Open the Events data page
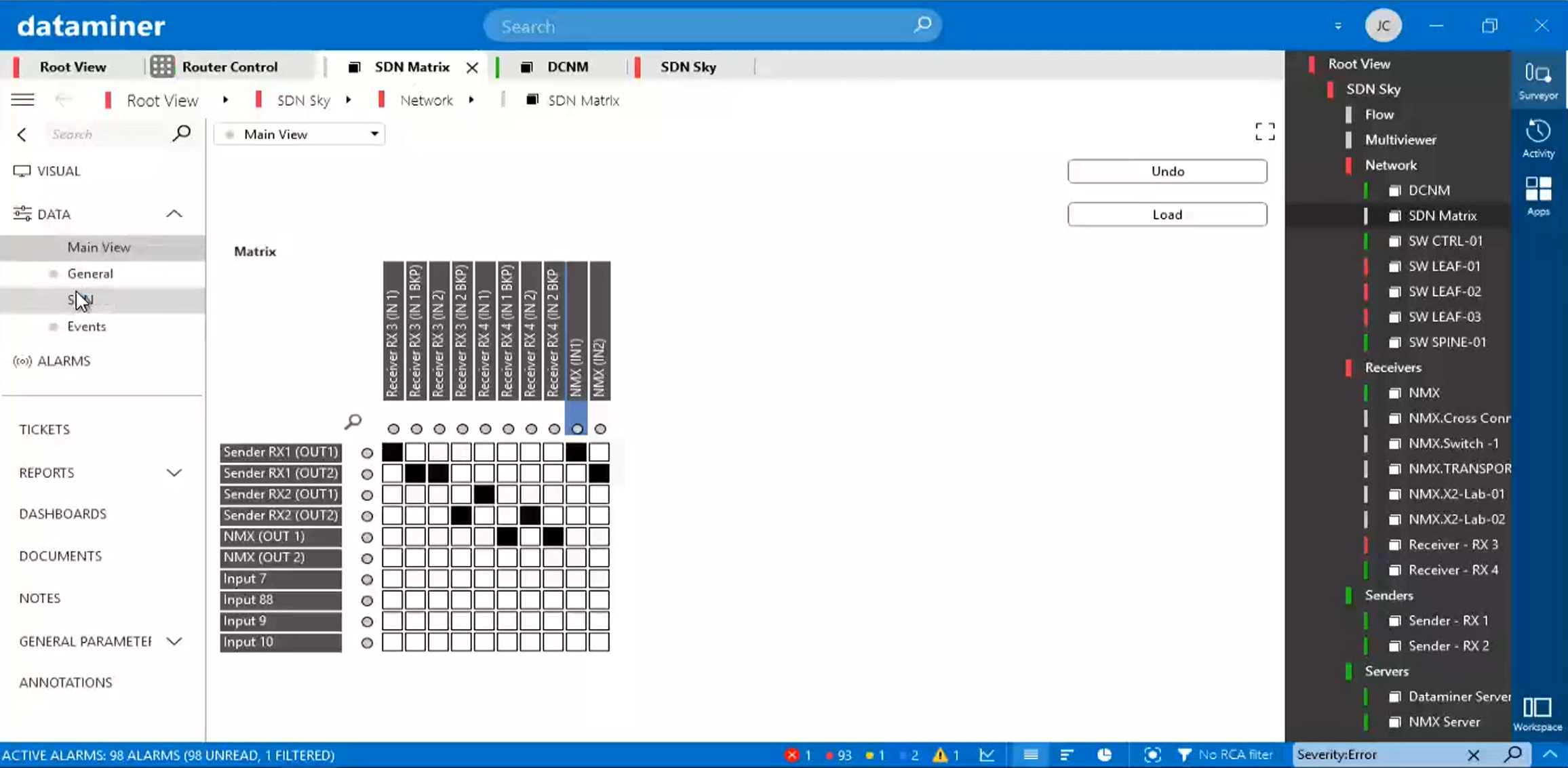 86,326
